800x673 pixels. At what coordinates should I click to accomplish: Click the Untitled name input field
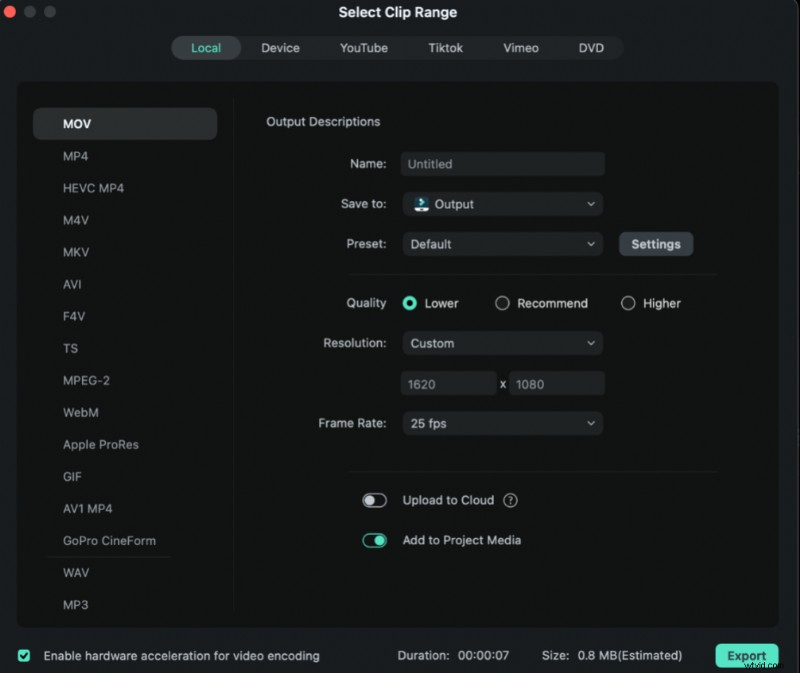click(x=502, y=164)
